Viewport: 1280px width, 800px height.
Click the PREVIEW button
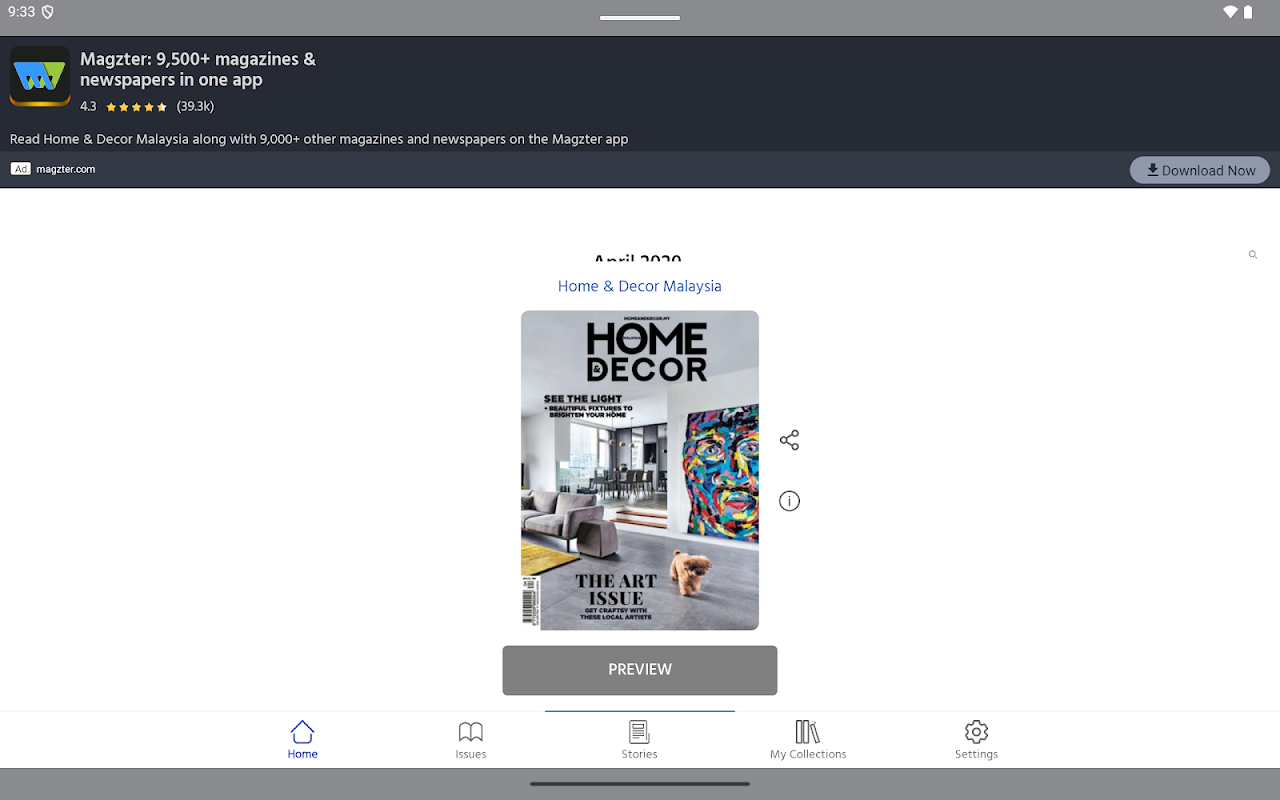tap(640, 670)
